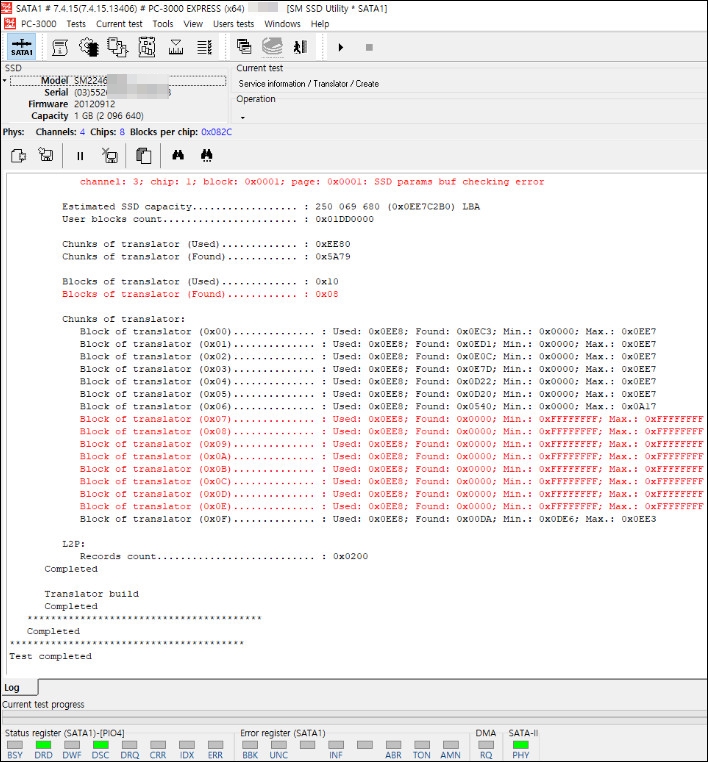The width and height of the screenshot is (708, 762).
Task: Click the walking-man exit icon
Action: coord(300,47)
